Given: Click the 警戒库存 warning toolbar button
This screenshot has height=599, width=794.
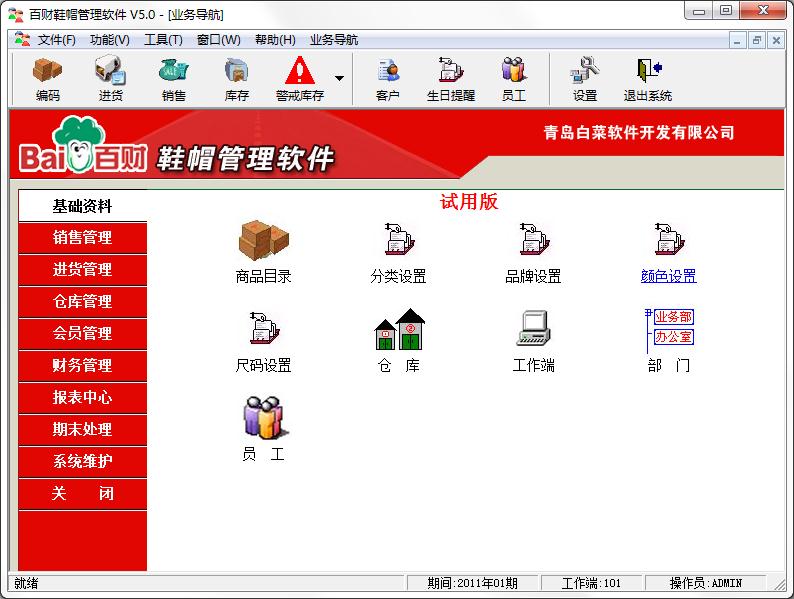Looking at the screenshot, I should coord(299,79).
